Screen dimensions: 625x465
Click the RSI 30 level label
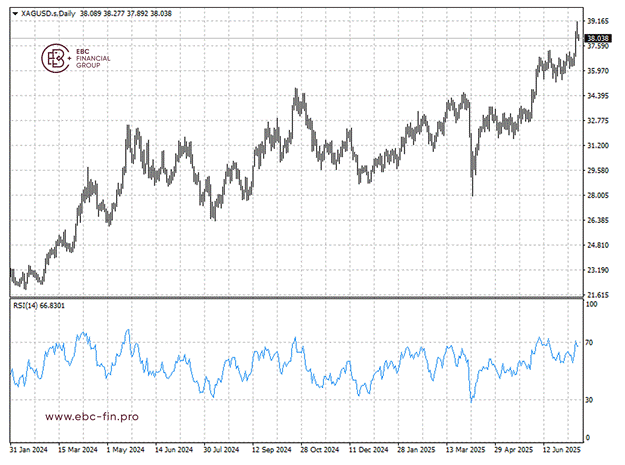(589, 400)
